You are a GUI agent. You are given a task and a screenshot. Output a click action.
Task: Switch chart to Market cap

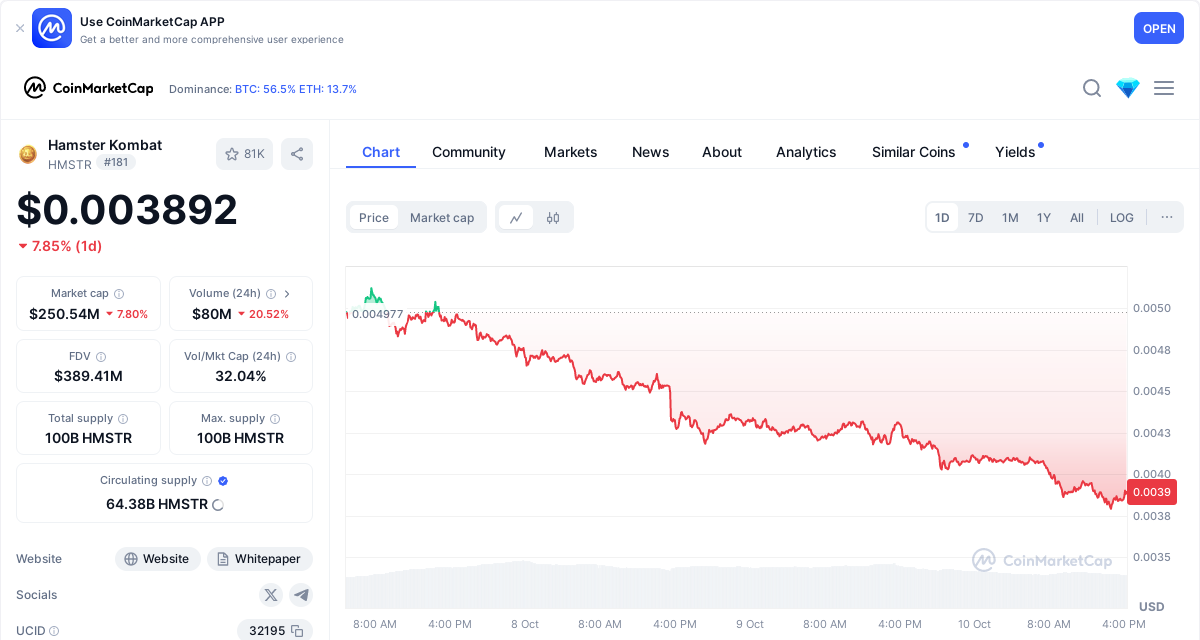tap(442, 217)
